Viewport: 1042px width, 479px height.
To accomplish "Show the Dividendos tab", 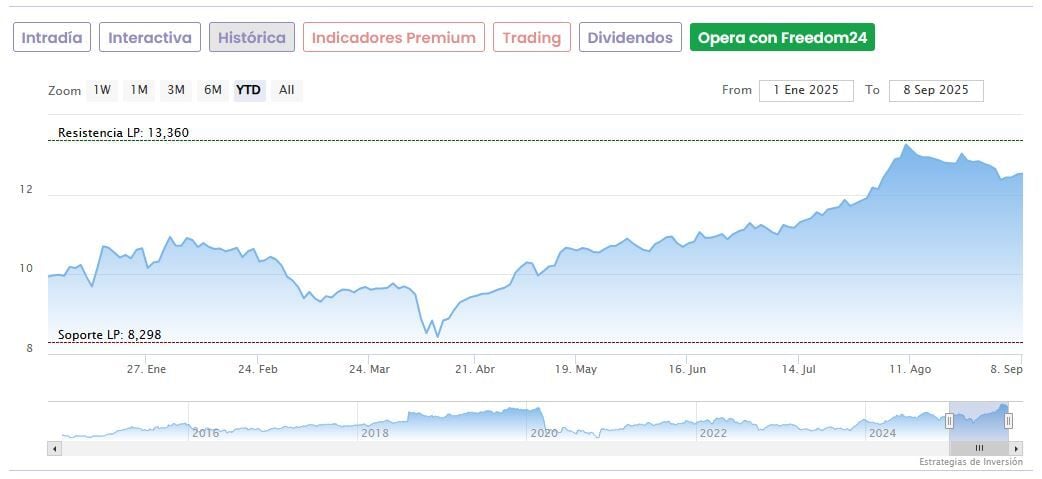I will pos(630,38).
